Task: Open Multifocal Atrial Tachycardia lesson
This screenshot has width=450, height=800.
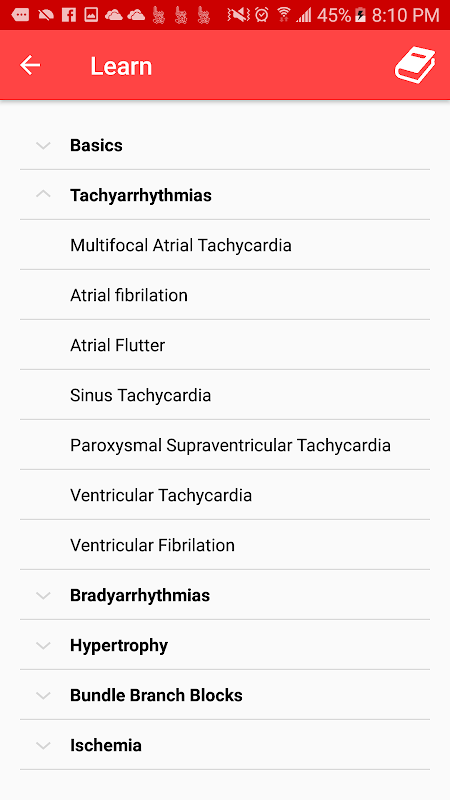Action: [x=225, y=245]
